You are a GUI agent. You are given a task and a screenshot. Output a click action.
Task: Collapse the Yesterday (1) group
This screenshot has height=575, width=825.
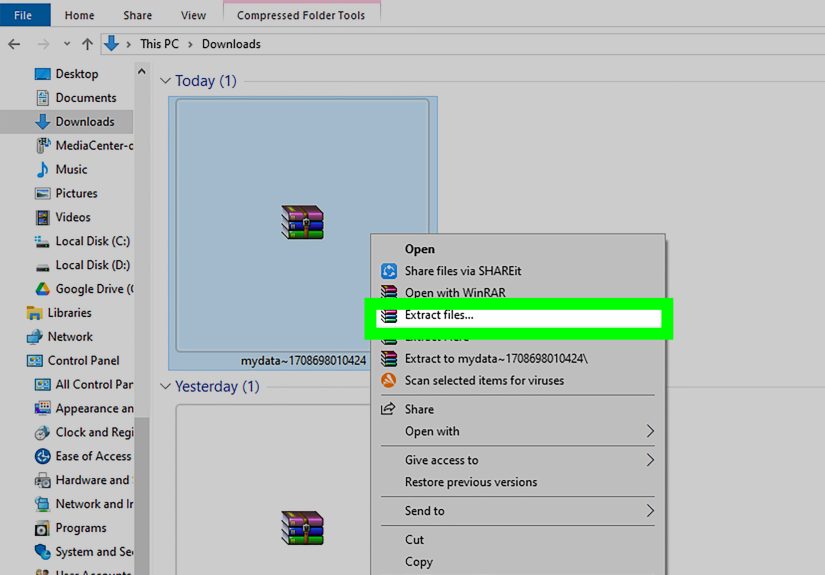click(x=165, y=387)
